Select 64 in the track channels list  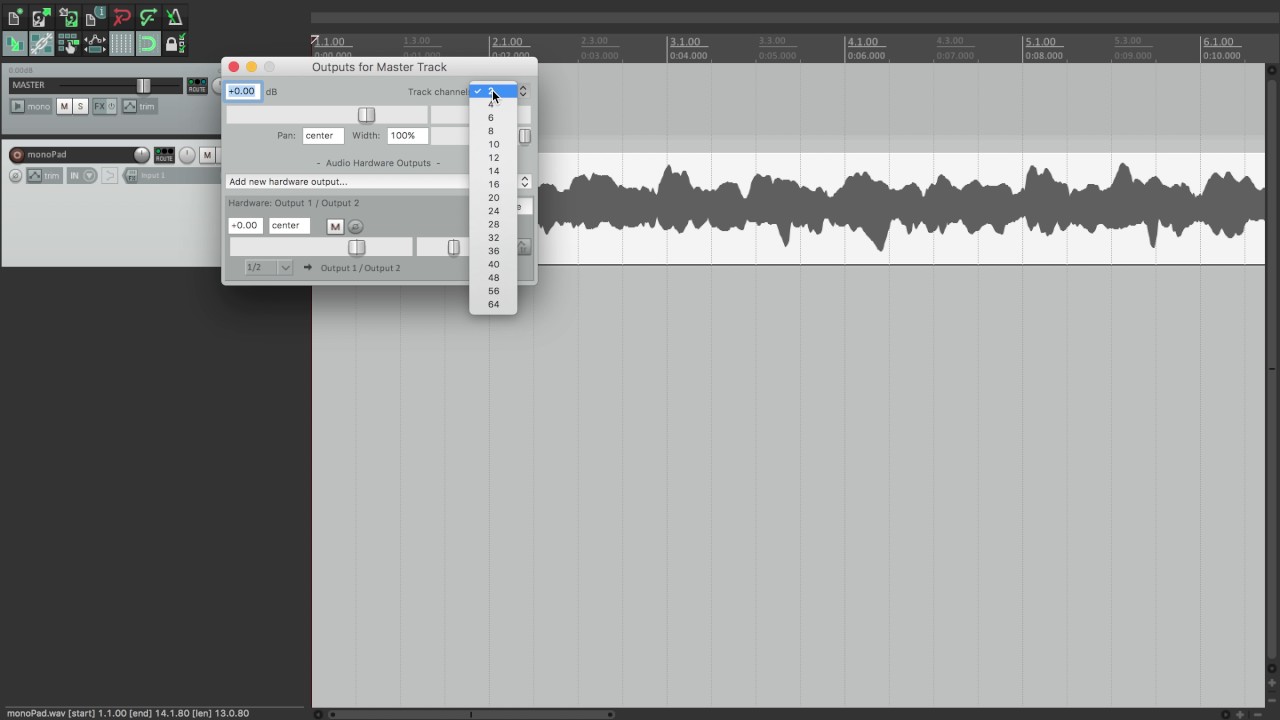[493, 304]
